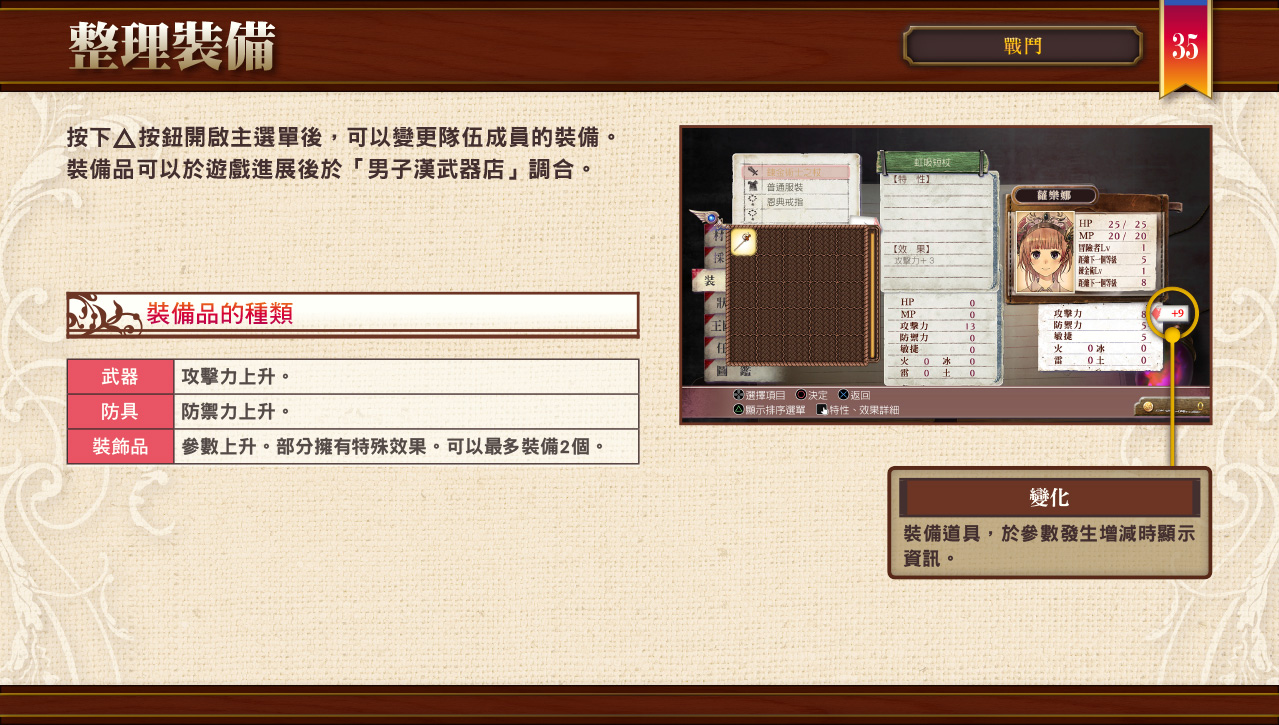Select the staff item in the inventory grid
Image resolution: width=1279 pixels, height=725 pixels.
tap(743, 242)
